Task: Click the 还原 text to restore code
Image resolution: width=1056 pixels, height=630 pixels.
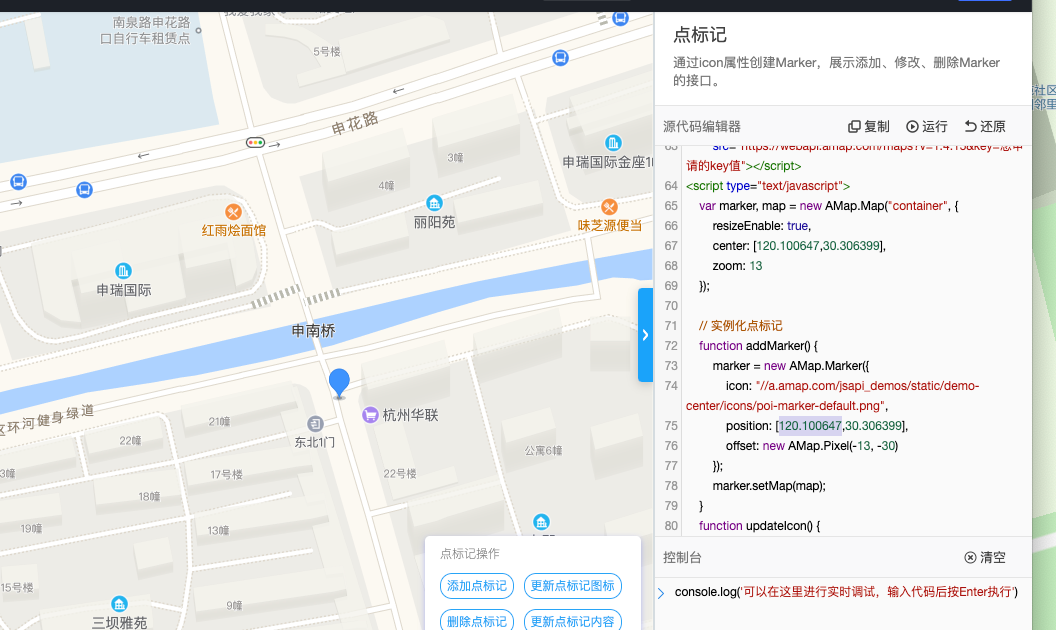Action: [993, 127]
